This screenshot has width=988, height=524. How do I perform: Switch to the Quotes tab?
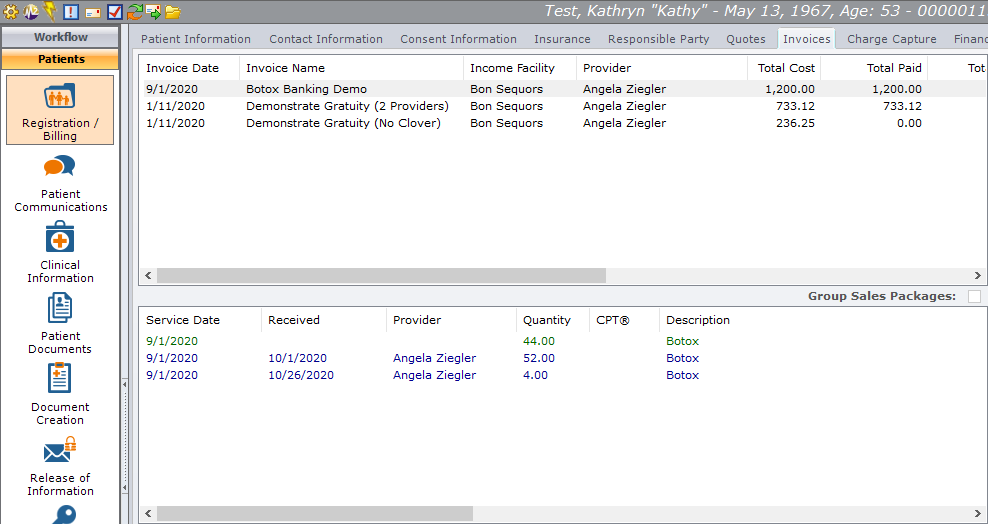tap(746, 39)
